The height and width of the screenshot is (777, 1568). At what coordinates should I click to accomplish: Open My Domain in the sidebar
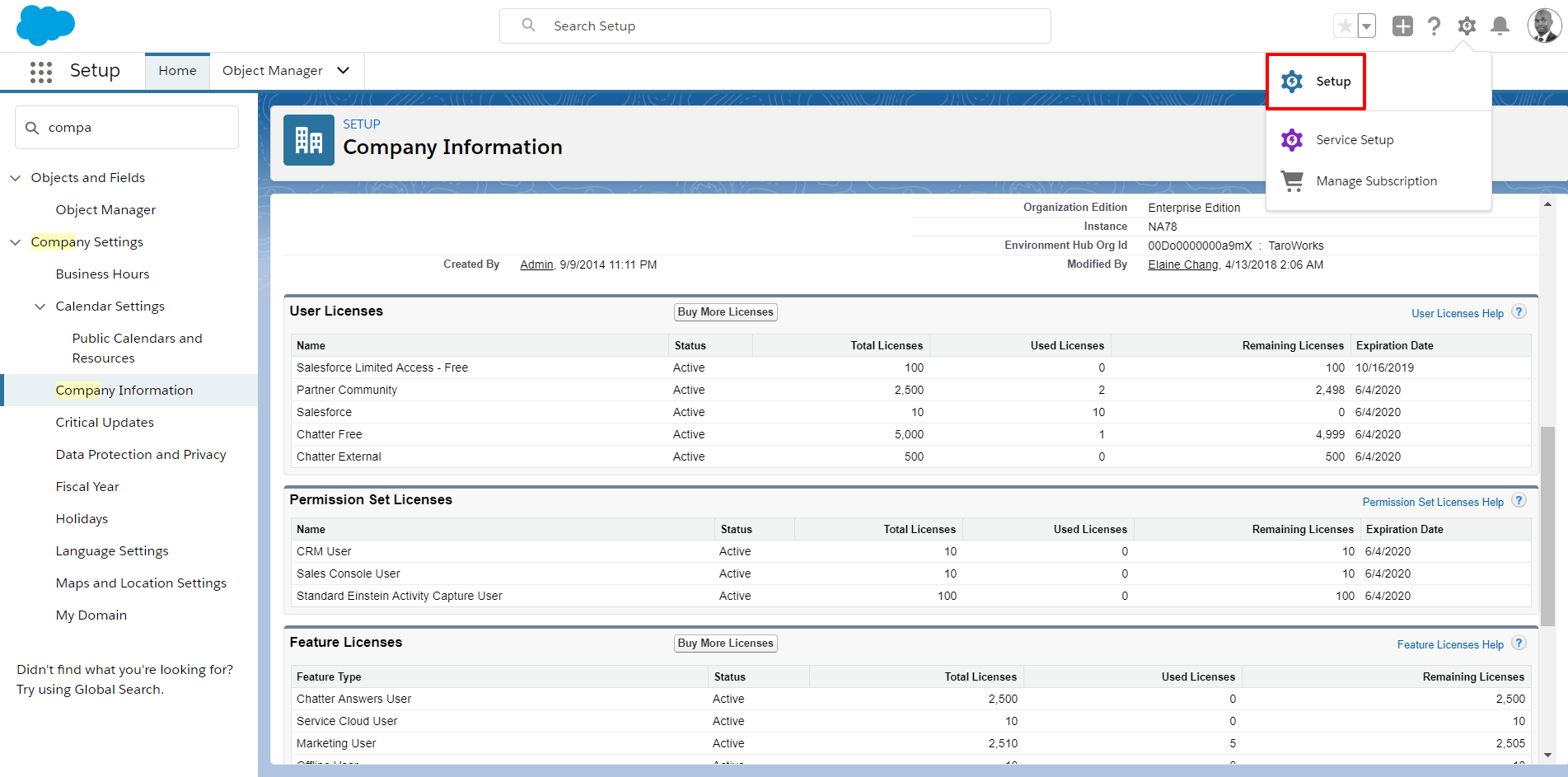click(91, 616)
